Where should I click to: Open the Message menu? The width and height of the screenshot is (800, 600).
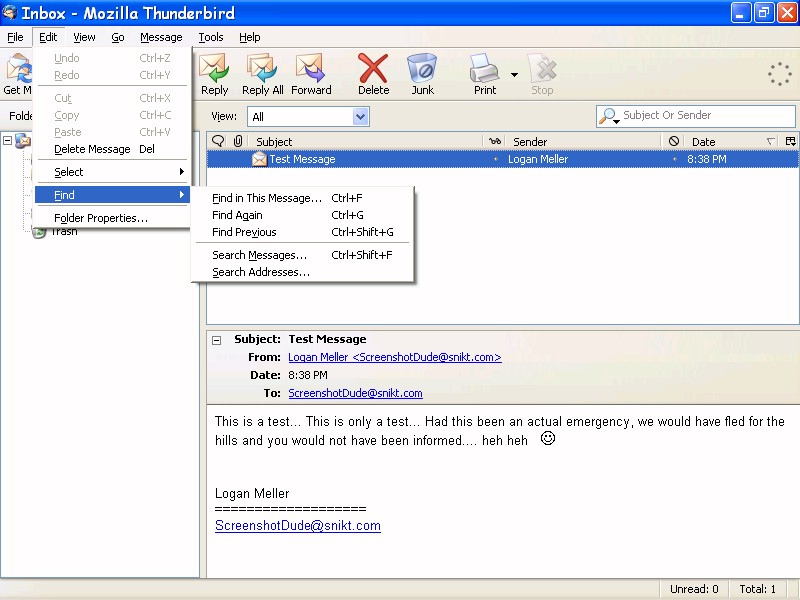tap(161, 37)
